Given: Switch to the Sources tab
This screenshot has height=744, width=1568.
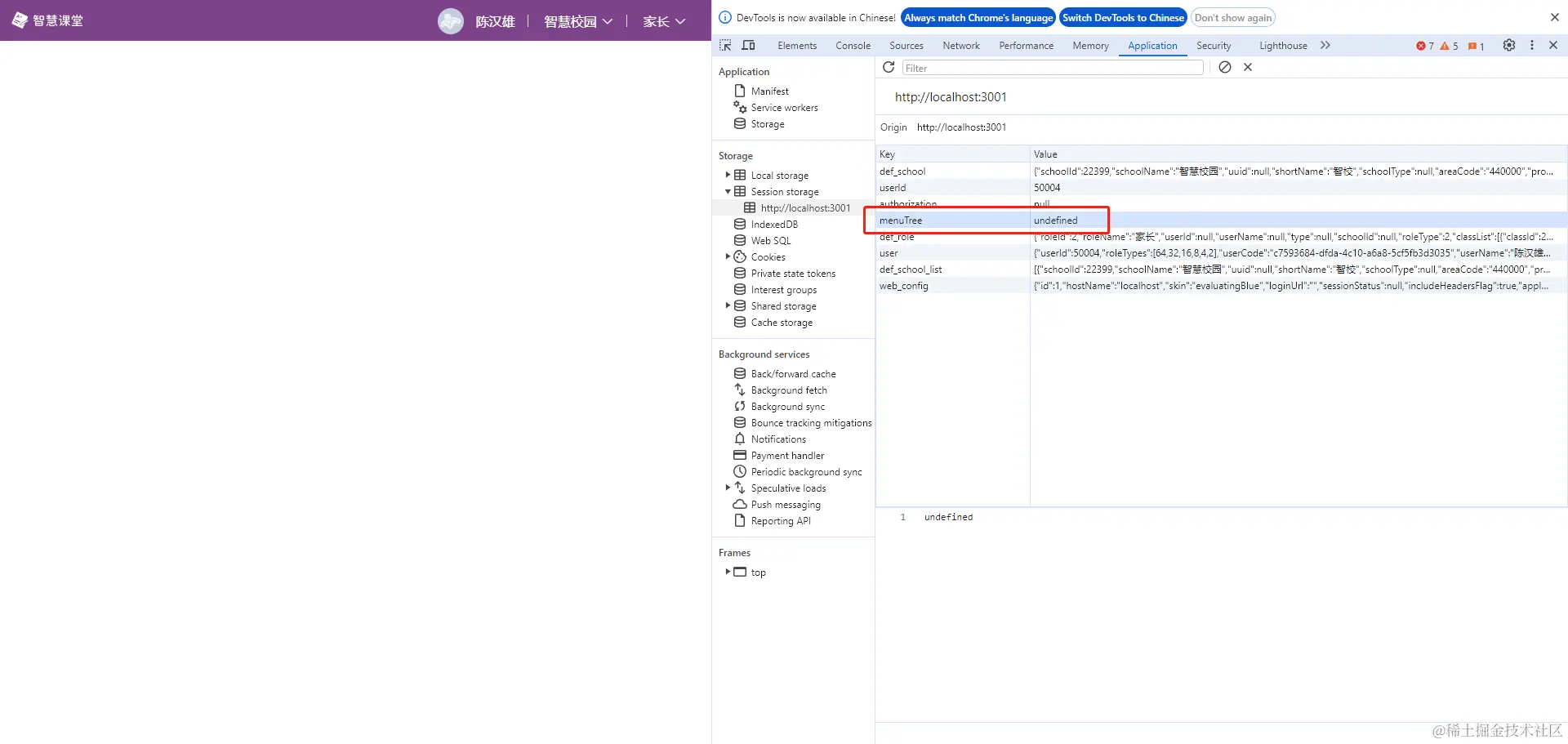Looking at the screenshot, I should pos(906,46).
